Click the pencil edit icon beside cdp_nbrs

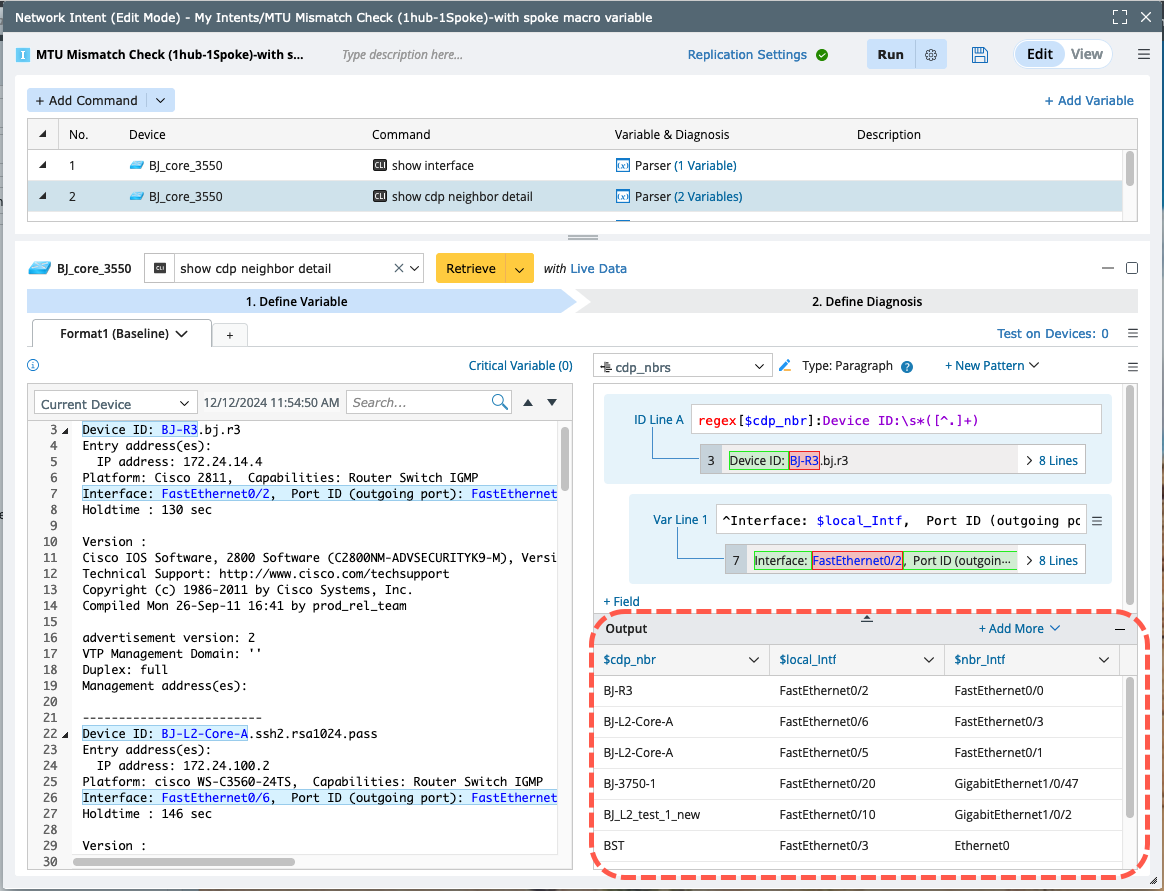point(785,366)
